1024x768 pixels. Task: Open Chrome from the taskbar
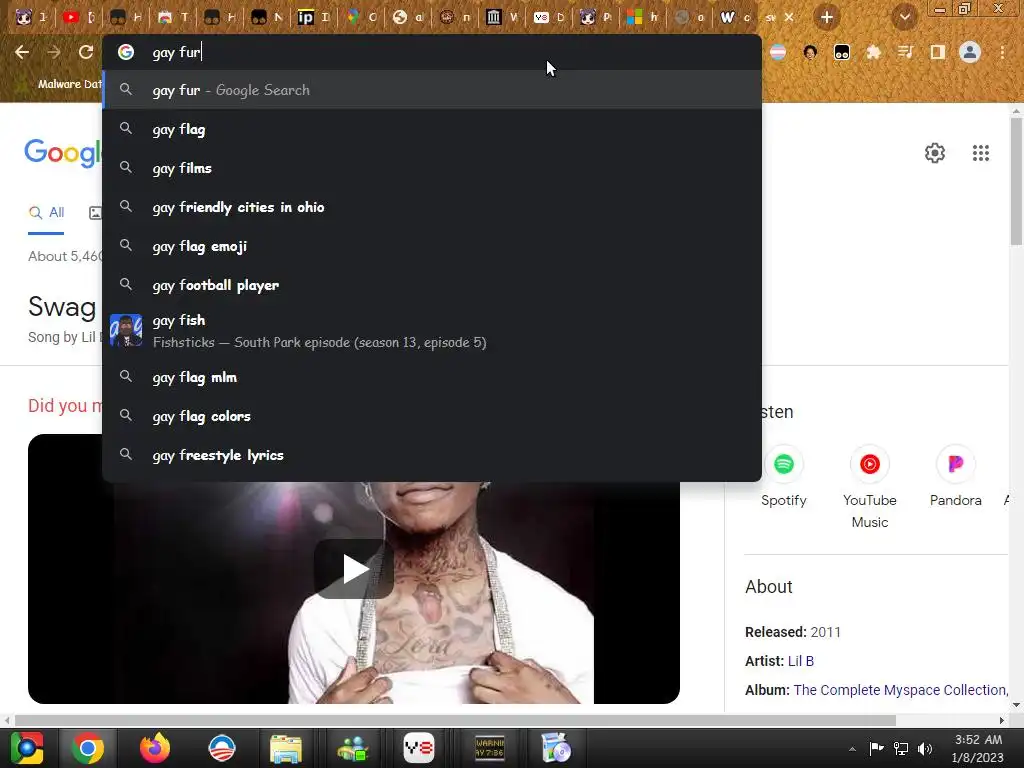tap(88, 748)
